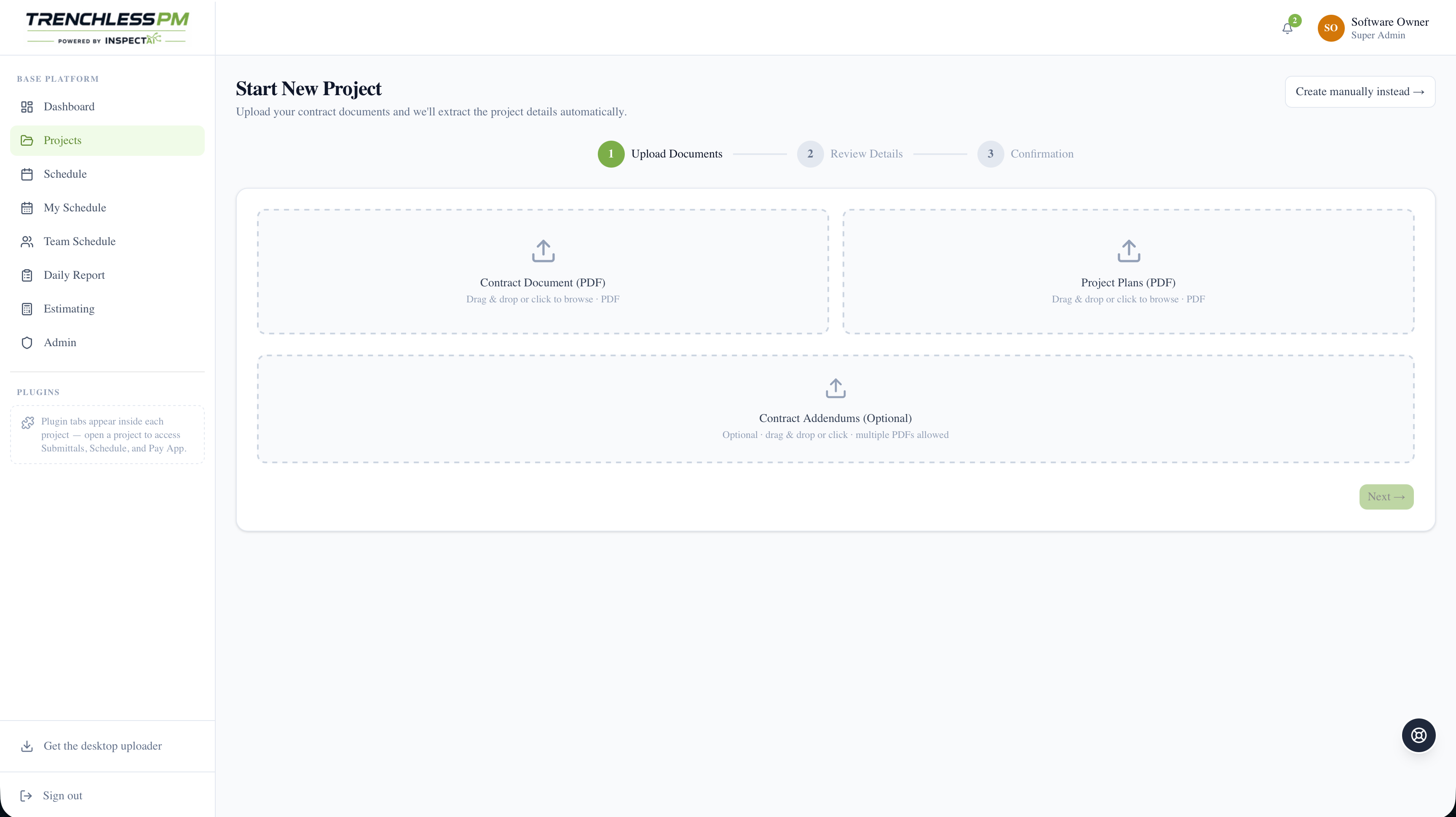The width and height of the screenshot is (1456, 817).
Task: Select Projects in the sidebar
Action: [x=107, y=140]
